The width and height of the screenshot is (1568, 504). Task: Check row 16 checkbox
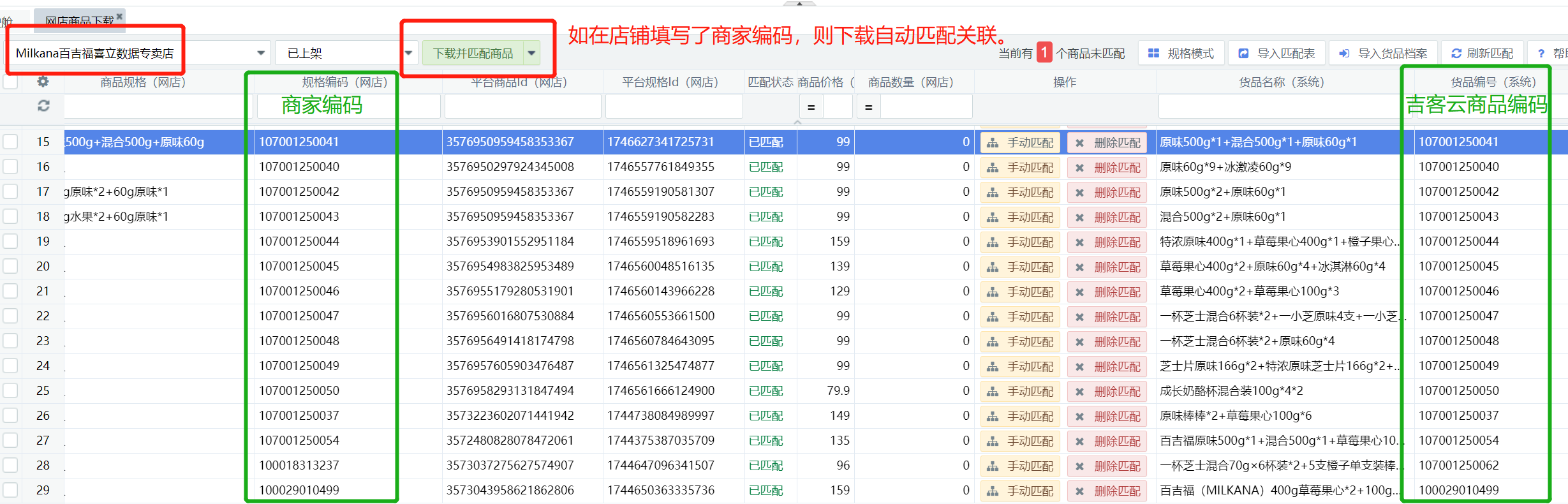coord(11,167)
